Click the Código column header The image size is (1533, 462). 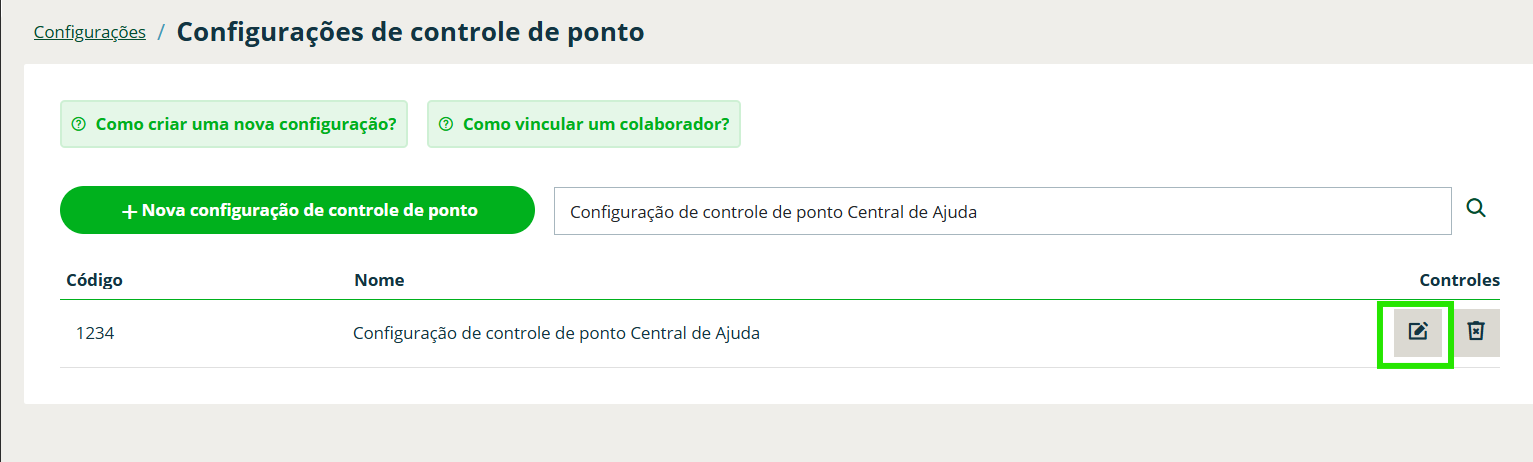click(x=94, y=280)
